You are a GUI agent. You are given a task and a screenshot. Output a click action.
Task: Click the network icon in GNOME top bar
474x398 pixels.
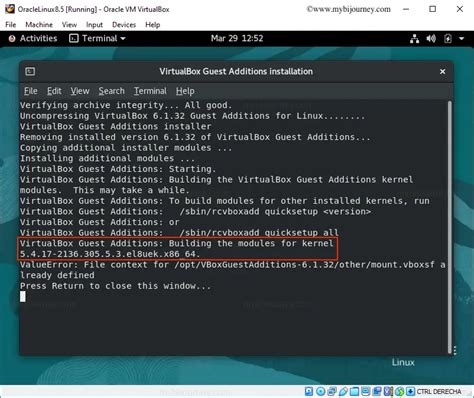coord(414,39)
